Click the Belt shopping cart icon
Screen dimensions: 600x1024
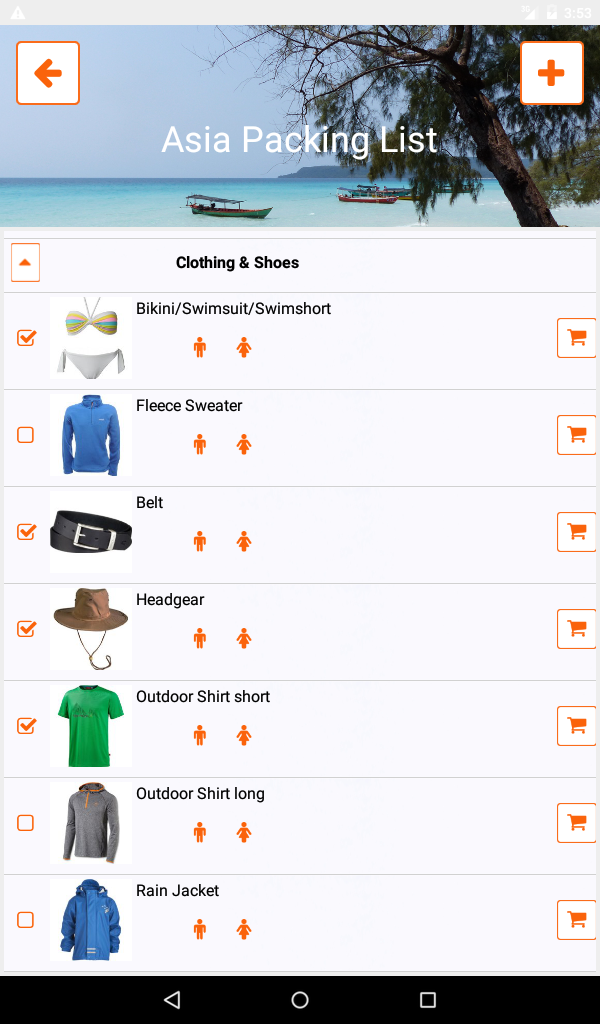tap(576, 532)
